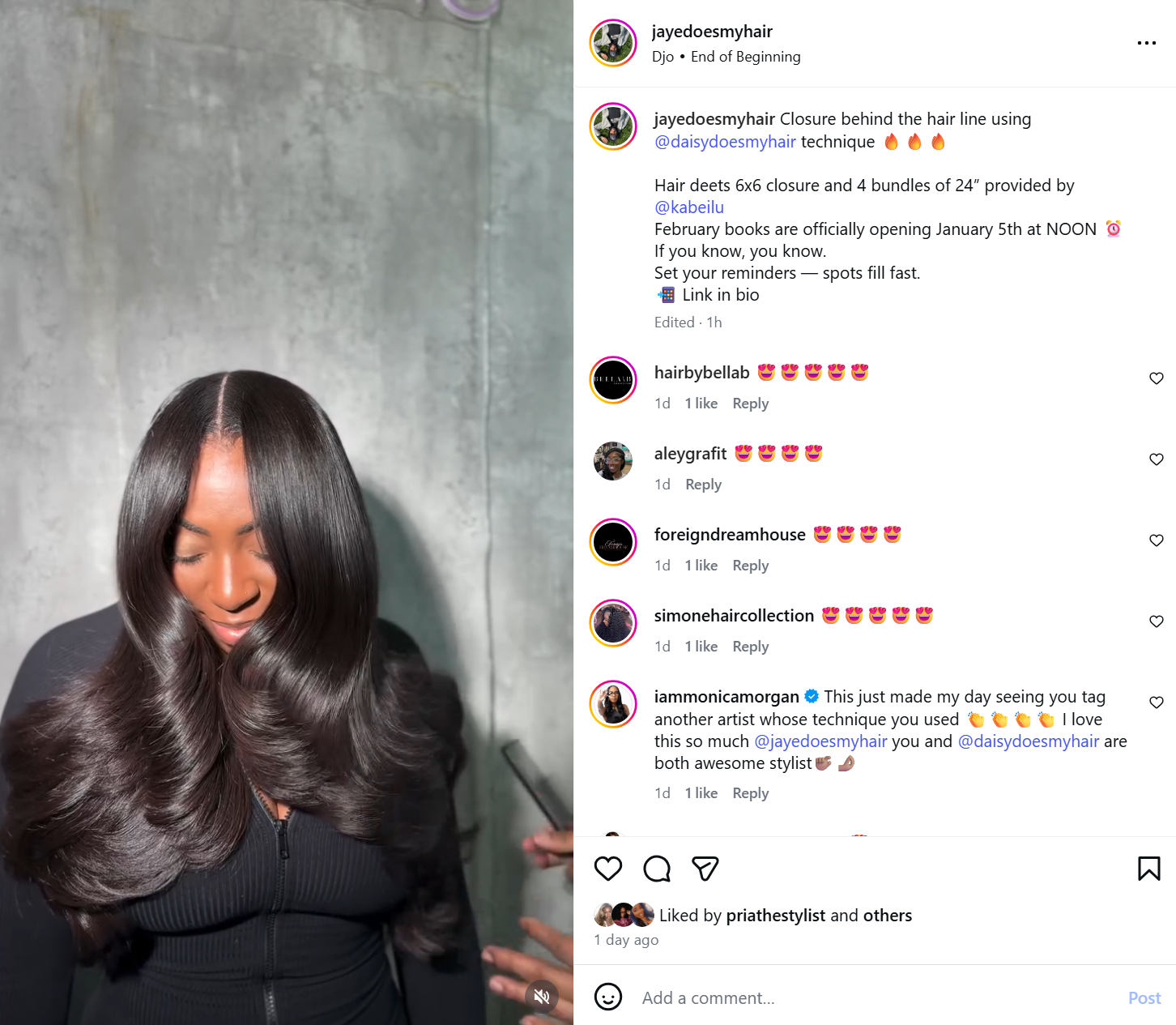
Task: Like hairbybellab's comment
Action: [1157, 378]
